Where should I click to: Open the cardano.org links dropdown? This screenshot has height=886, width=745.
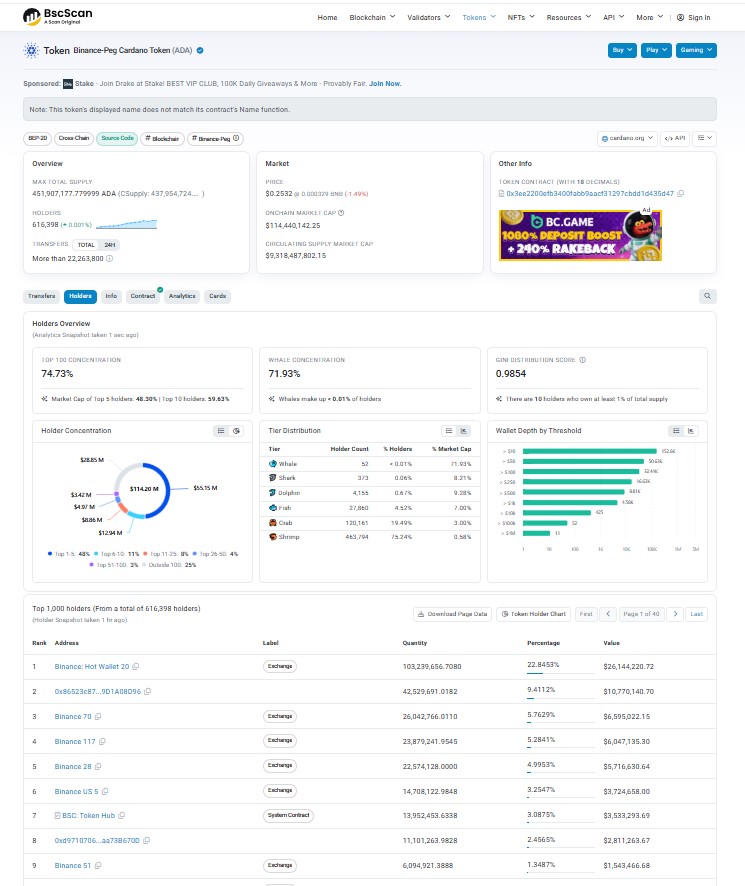pyautogui.click(x=627, y=138)
